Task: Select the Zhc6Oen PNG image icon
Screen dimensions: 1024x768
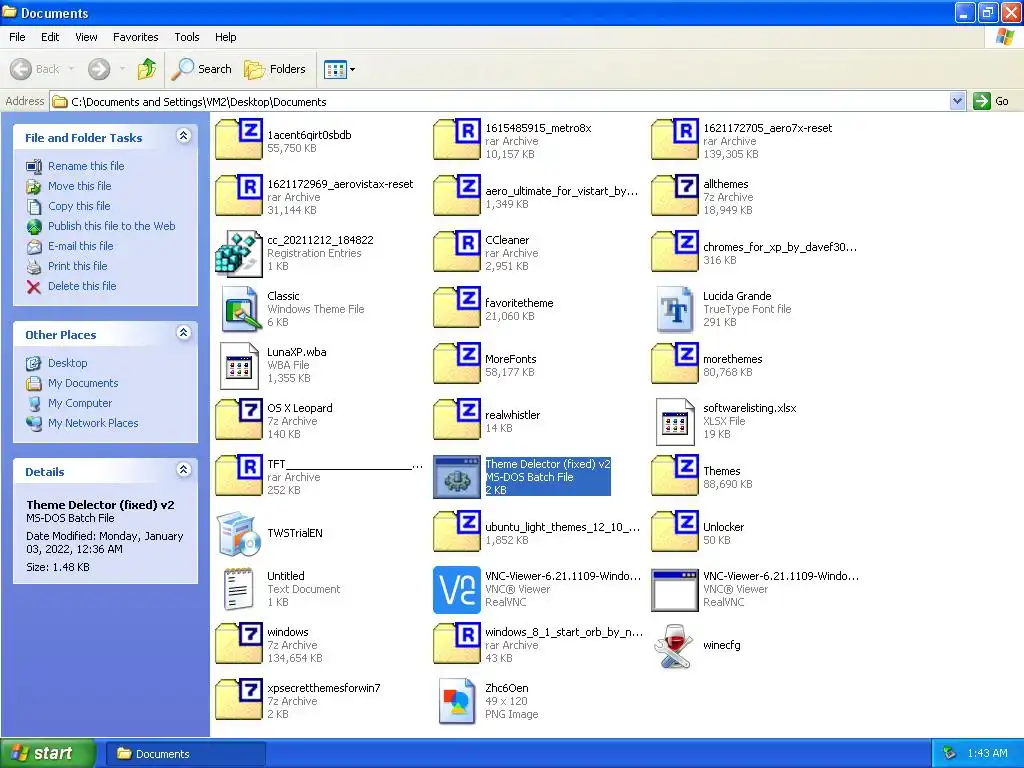Action: click(457, 701)
